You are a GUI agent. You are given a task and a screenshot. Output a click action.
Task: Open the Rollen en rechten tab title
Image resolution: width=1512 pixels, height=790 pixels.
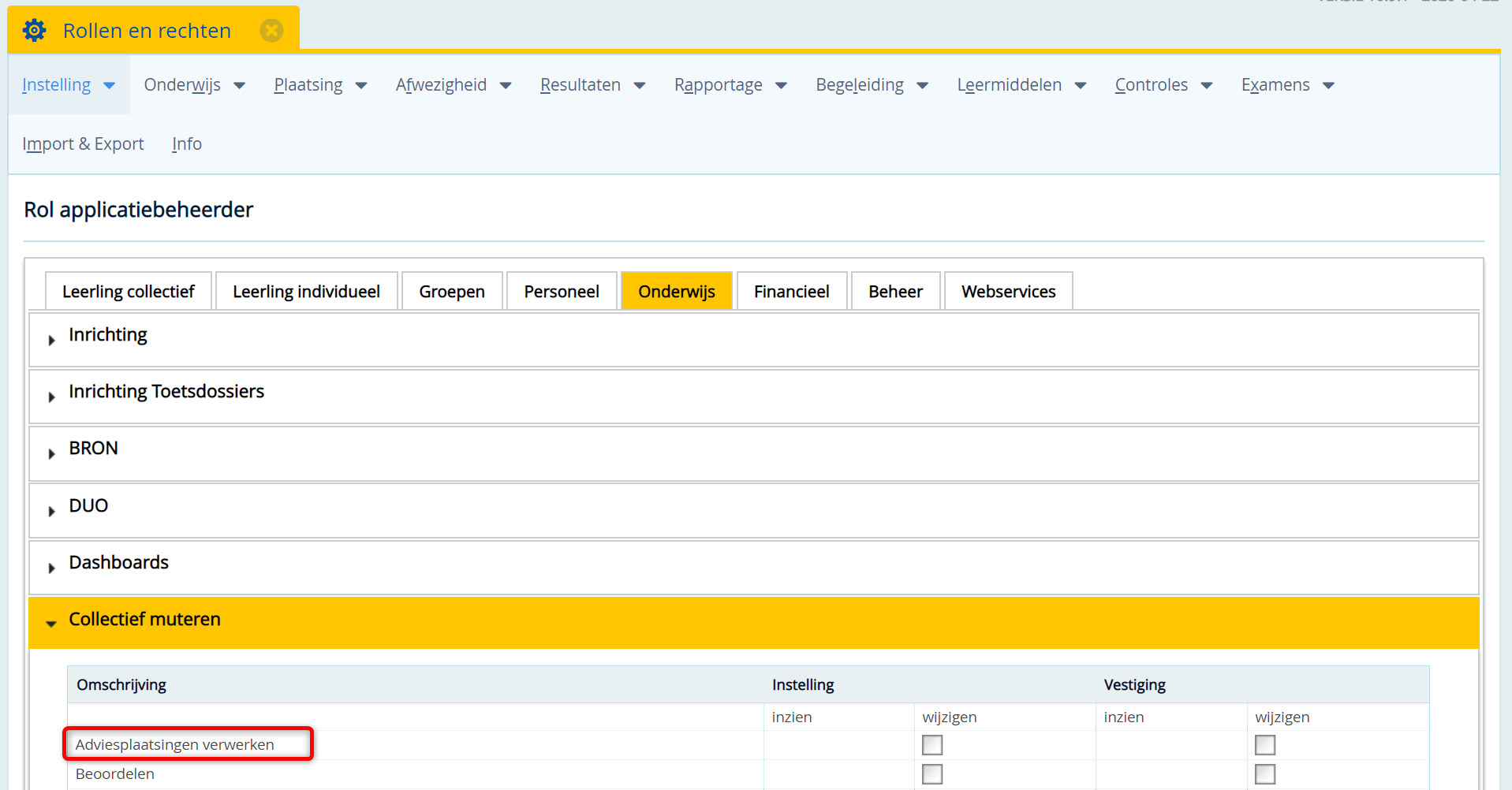147,31
